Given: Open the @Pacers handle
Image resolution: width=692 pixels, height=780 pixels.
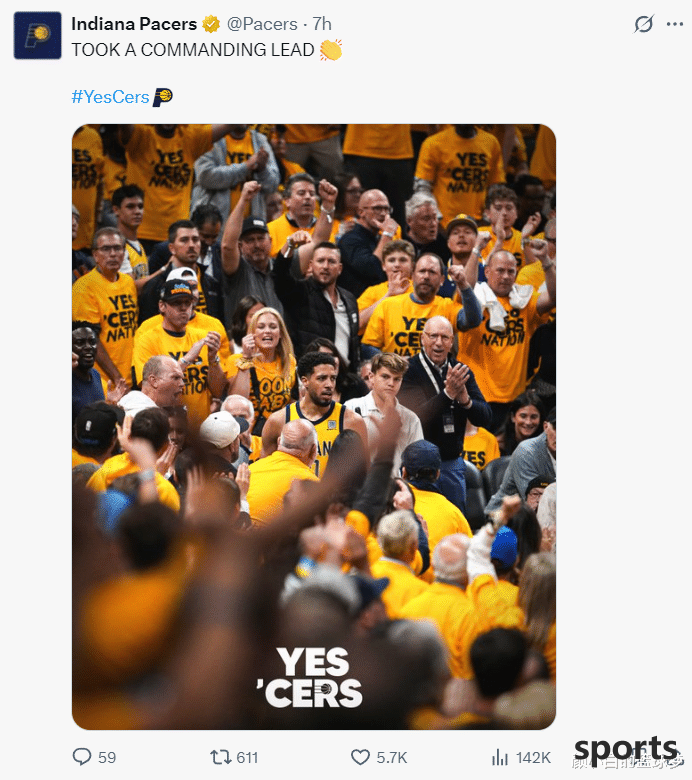Looking at the screenshot, I should [x=262, y=24].
